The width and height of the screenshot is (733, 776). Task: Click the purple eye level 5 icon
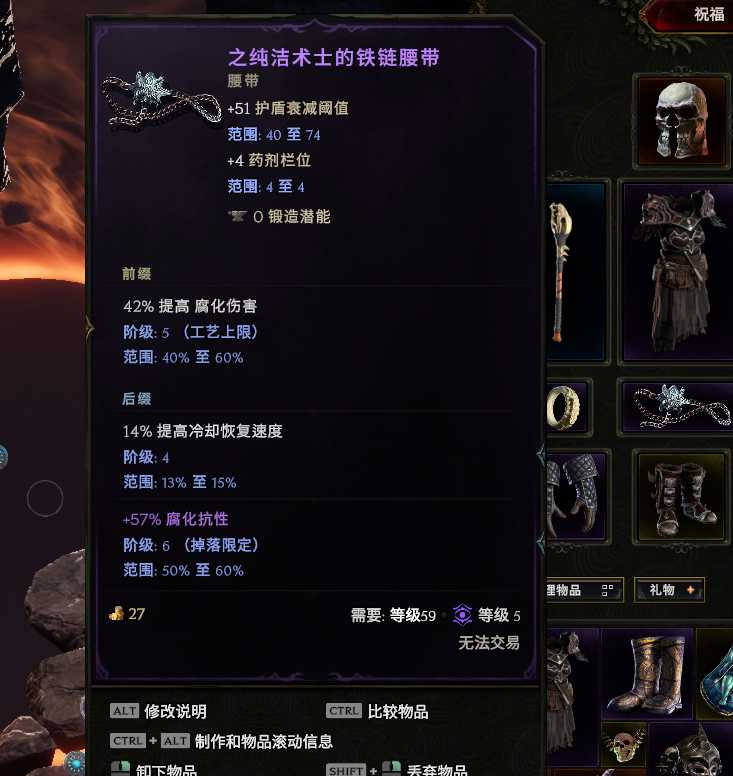pyautogui.click(x=462, y=615)
